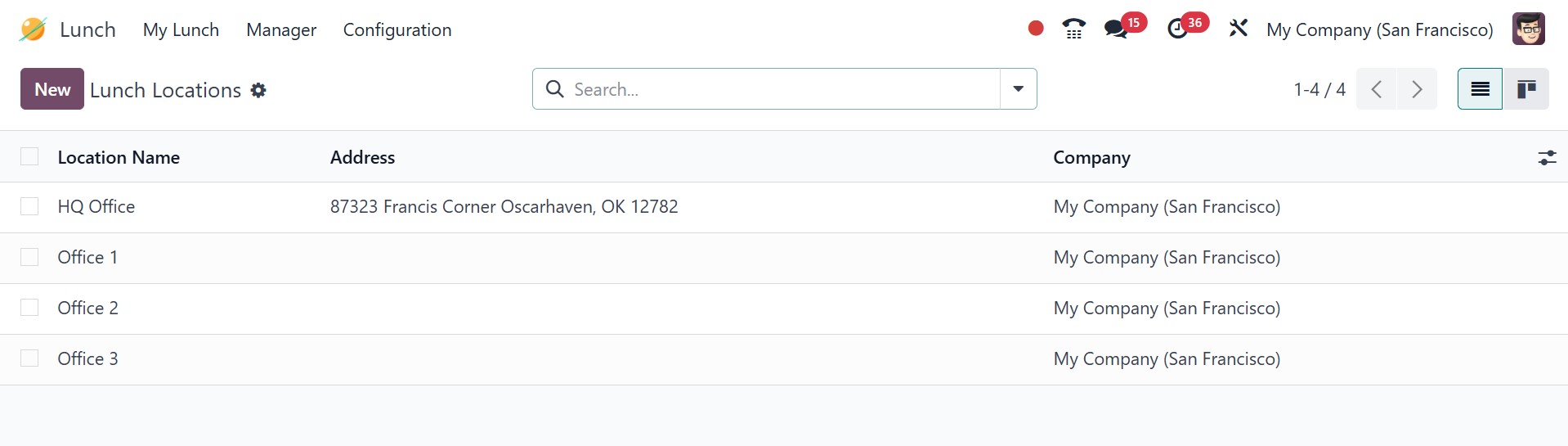This screenshot has width=1568, height=446.
Task: Open the activities clock icon
Action: click(x=1177, y=29)
